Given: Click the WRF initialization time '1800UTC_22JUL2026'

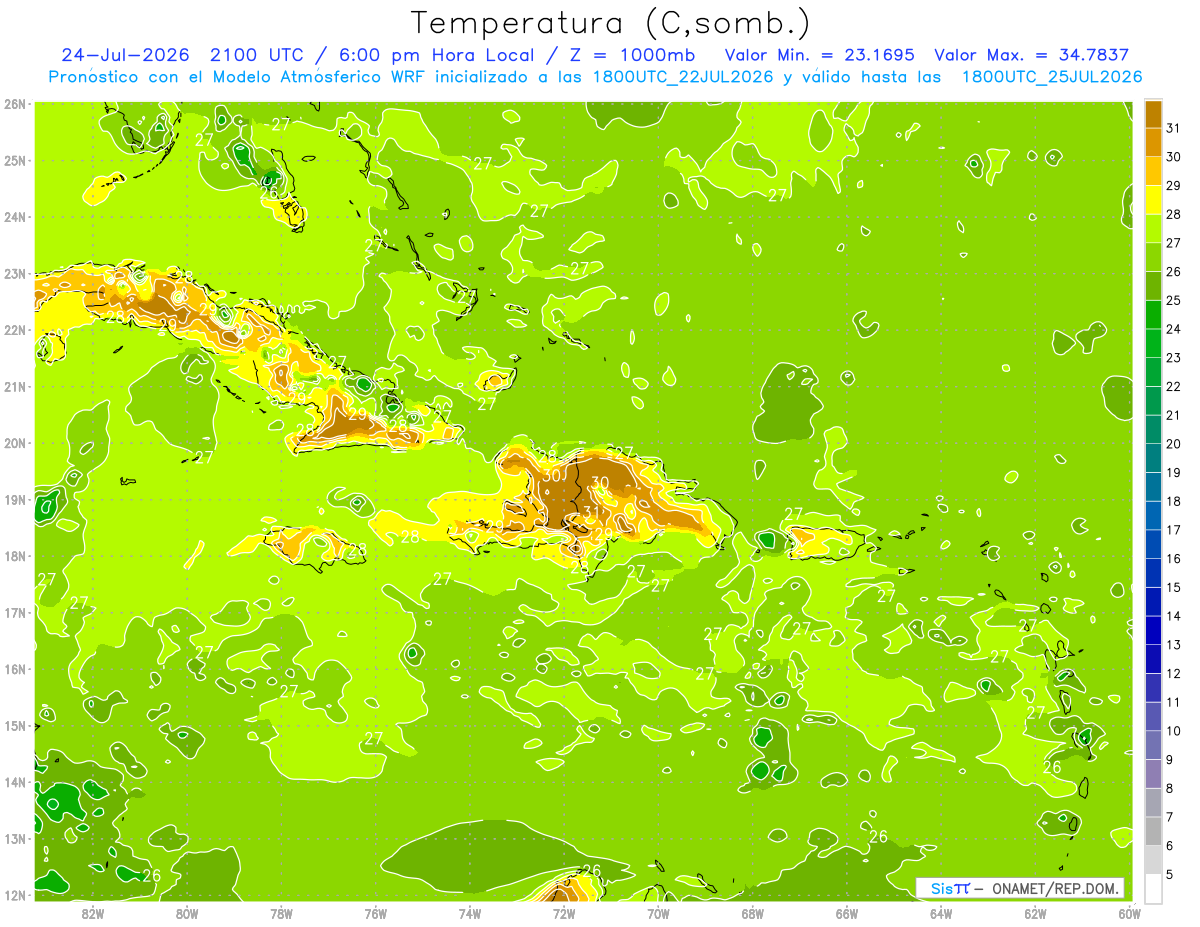Looking at the screenshot, I should pos(683,77).
